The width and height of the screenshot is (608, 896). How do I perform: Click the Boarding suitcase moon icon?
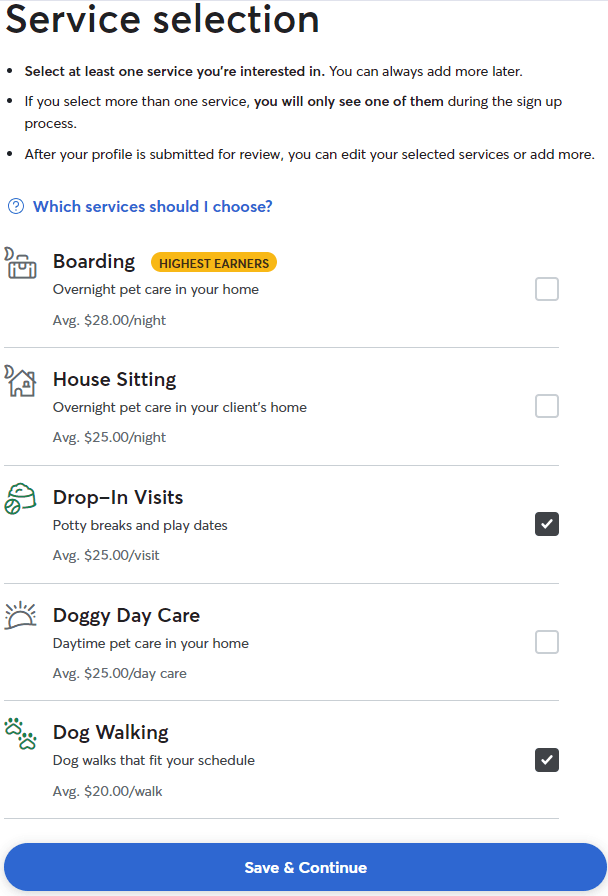point(21,264)
